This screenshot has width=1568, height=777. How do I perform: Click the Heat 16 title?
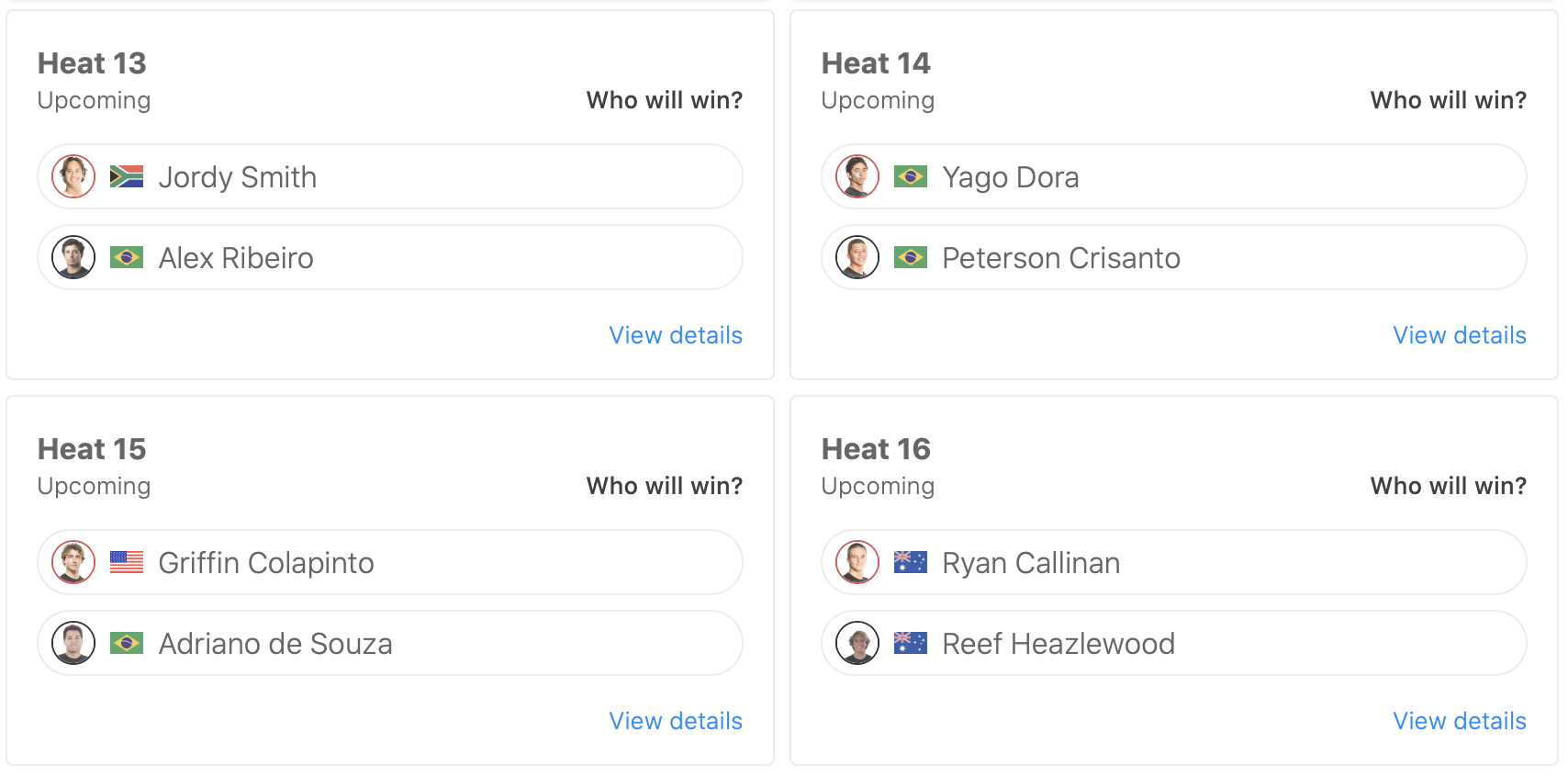[x=876, y=449]
